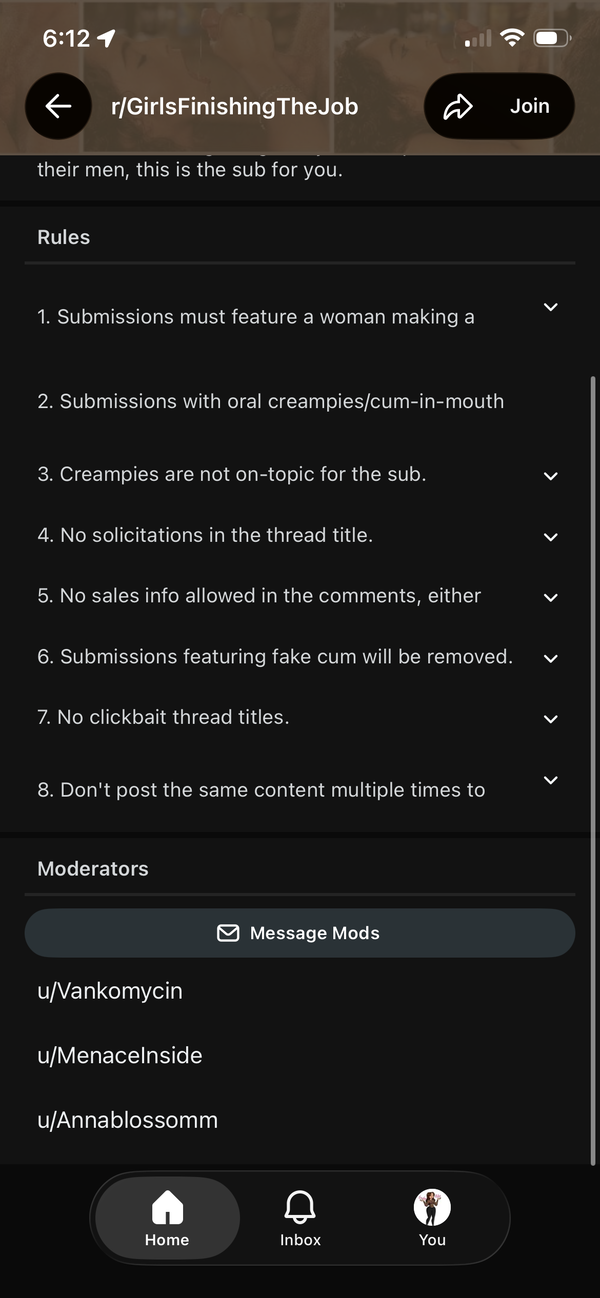This screenshot has height=1298, width=600.
Task: Tap the Inbox bell icon
Action: pos(300,1207)
